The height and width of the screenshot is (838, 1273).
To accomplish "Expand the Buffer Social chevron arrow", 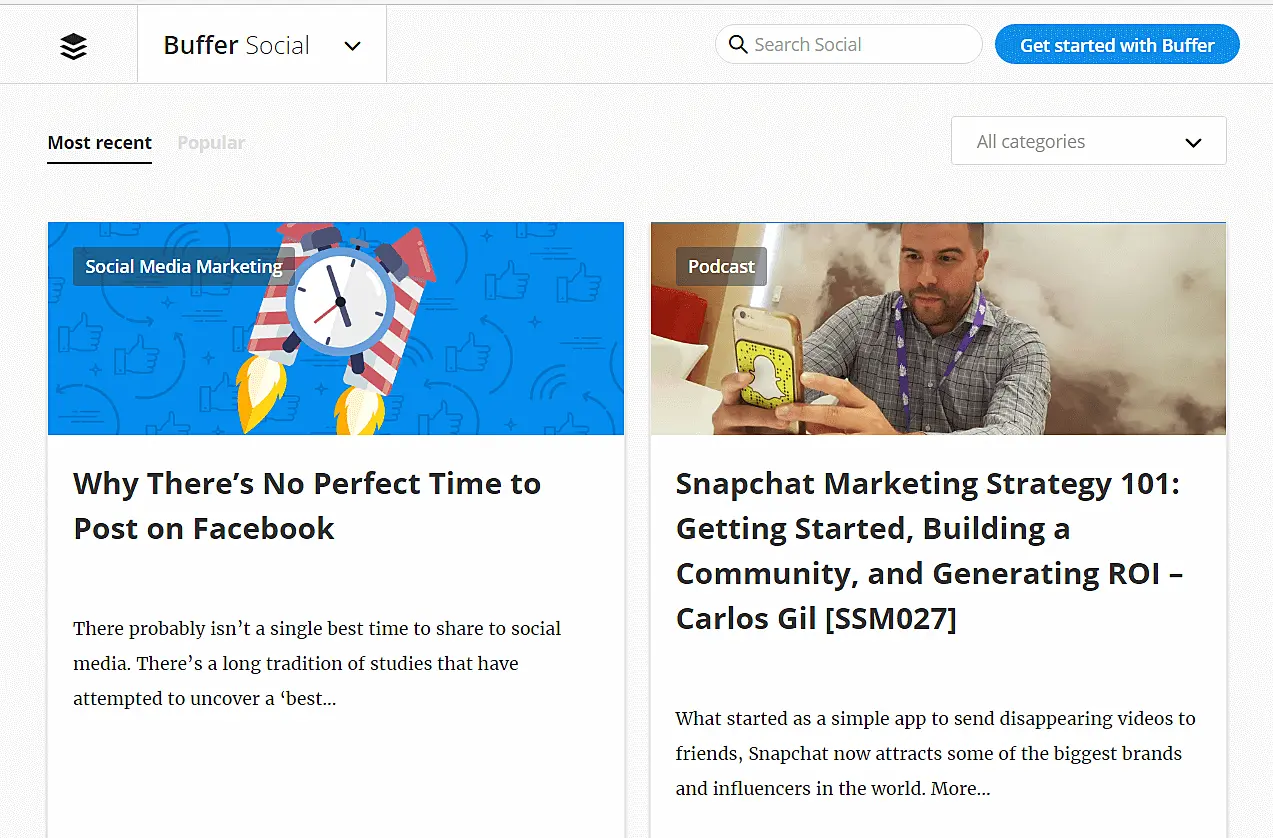I will [x=352, y=46].
